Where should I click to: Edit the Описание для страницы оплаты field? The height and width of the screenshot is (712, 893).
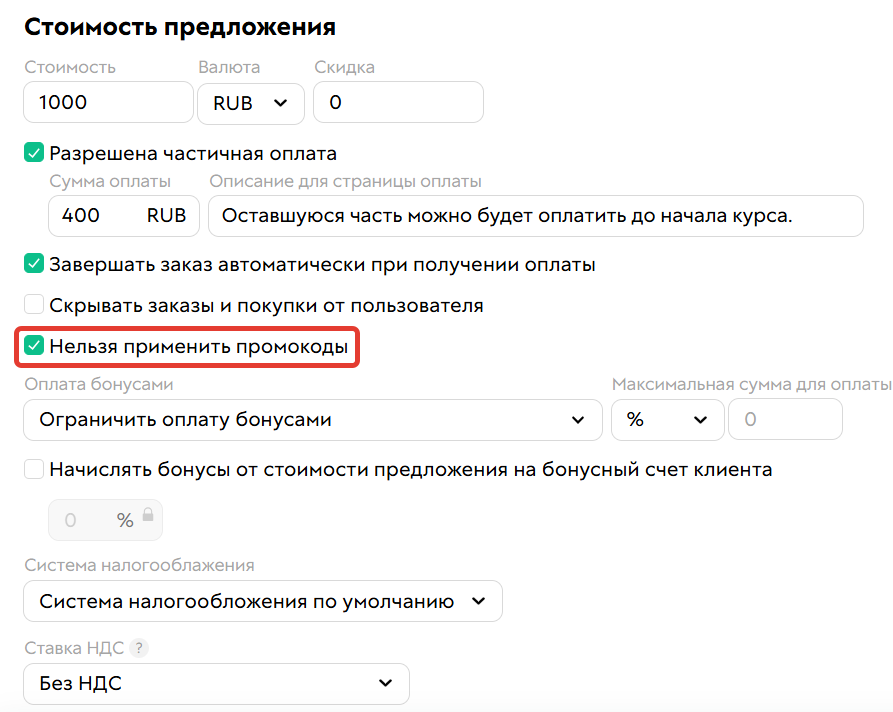535,216
